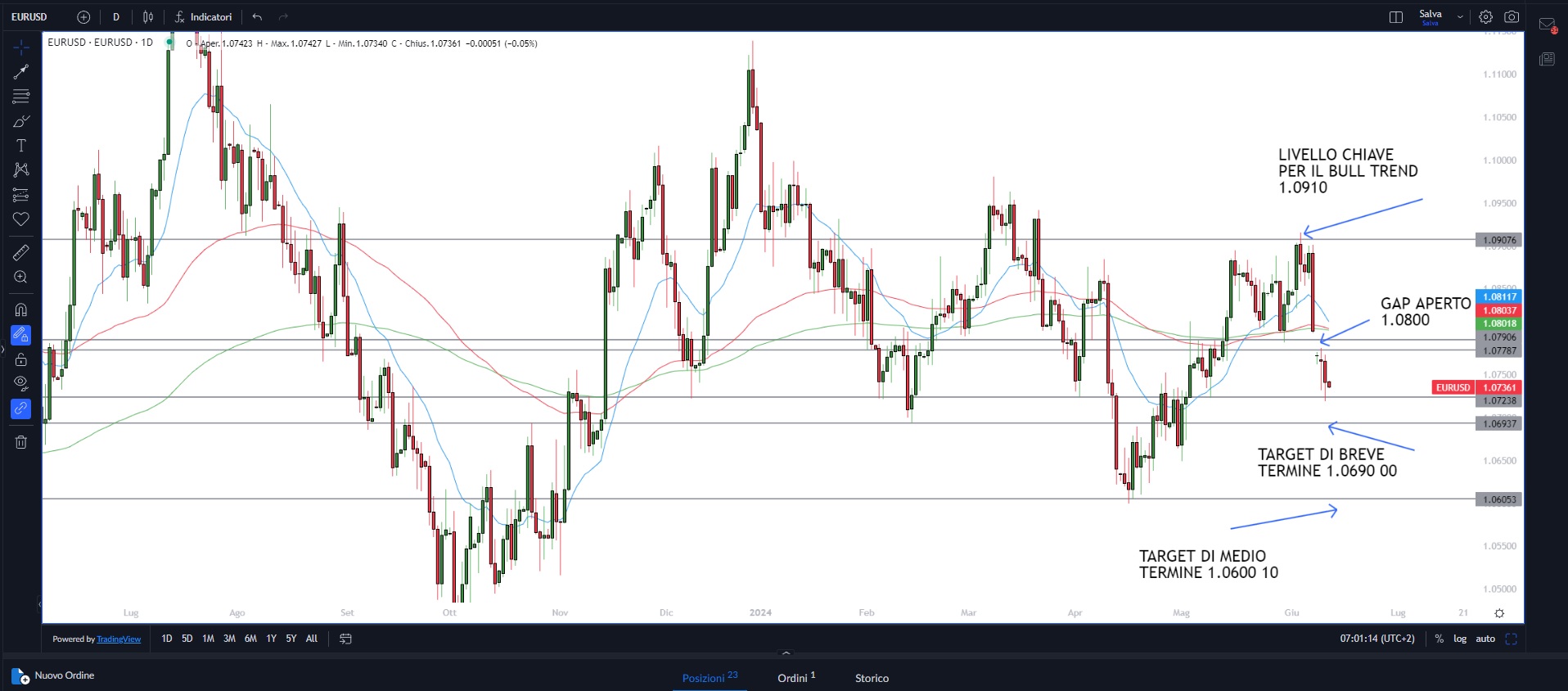Activate the ruler measure tool
Image resolution: width=1568 pixels, height=691 pixels.
pos(21,252)
